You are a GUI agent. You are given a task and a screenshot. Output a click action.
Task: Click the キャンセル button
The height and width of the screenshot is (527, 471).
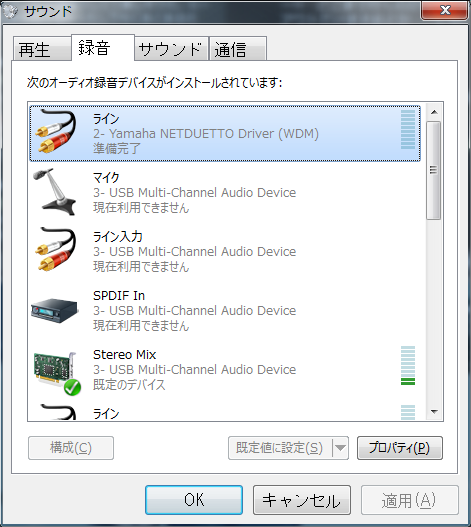(302, 500)
